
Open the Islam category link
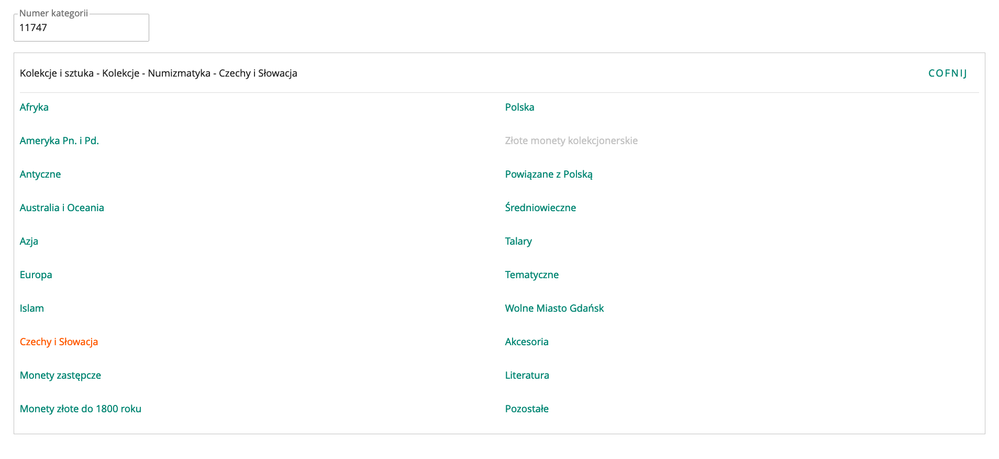pos(32,308)
